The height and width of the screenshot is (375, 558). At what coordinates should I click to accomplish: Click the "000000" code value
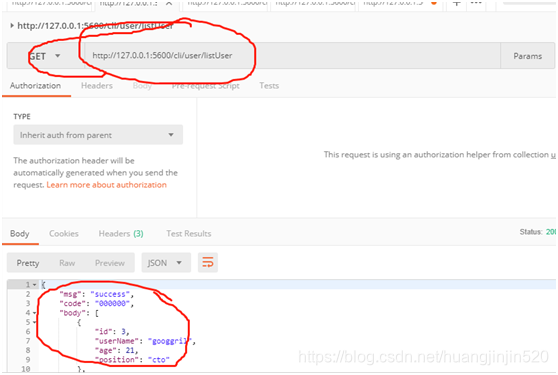[x=112, y=303]
